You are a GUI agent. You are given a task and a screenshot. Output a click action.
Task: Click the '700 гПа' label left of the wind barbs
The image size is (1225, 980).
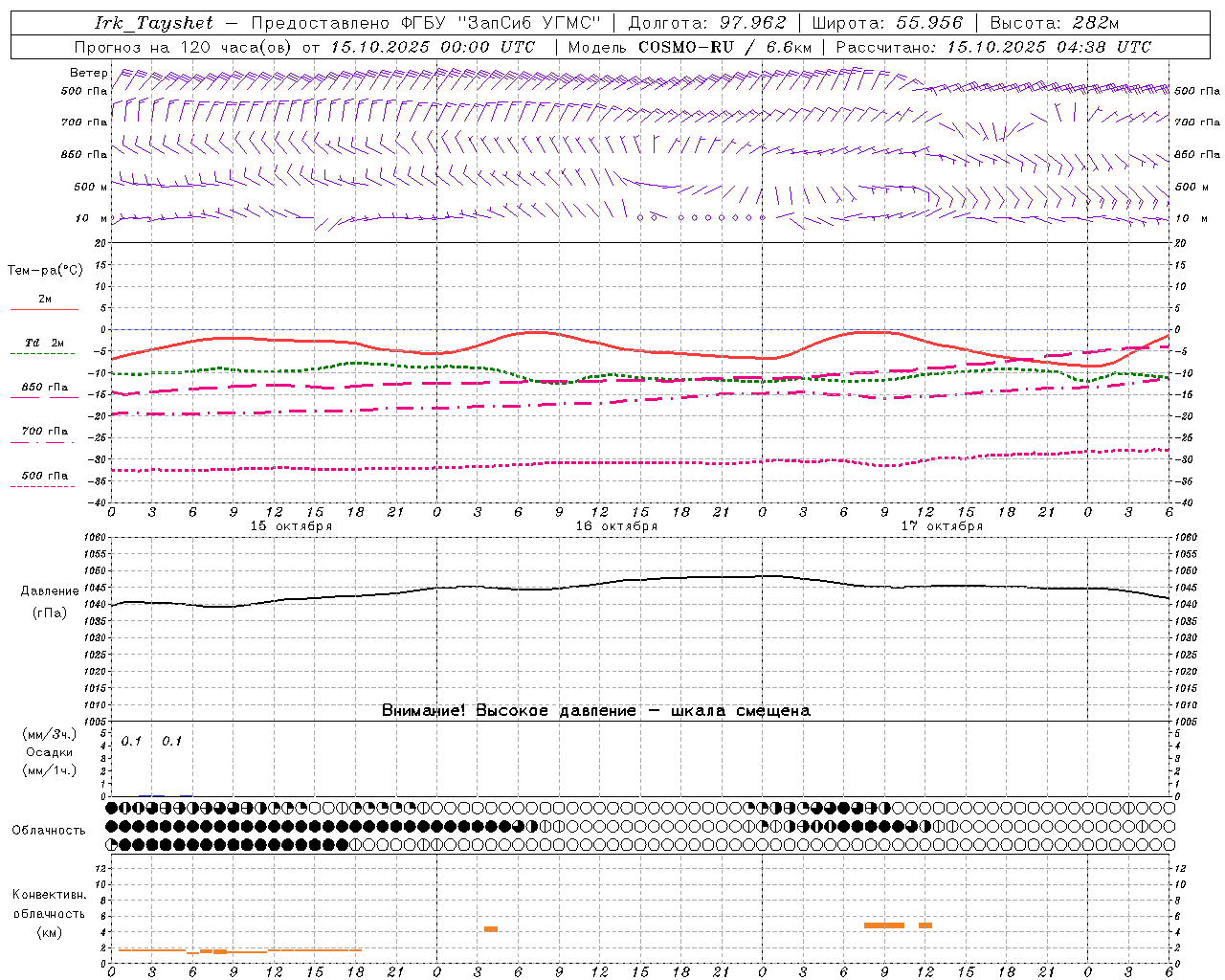(x=84, y=122)
